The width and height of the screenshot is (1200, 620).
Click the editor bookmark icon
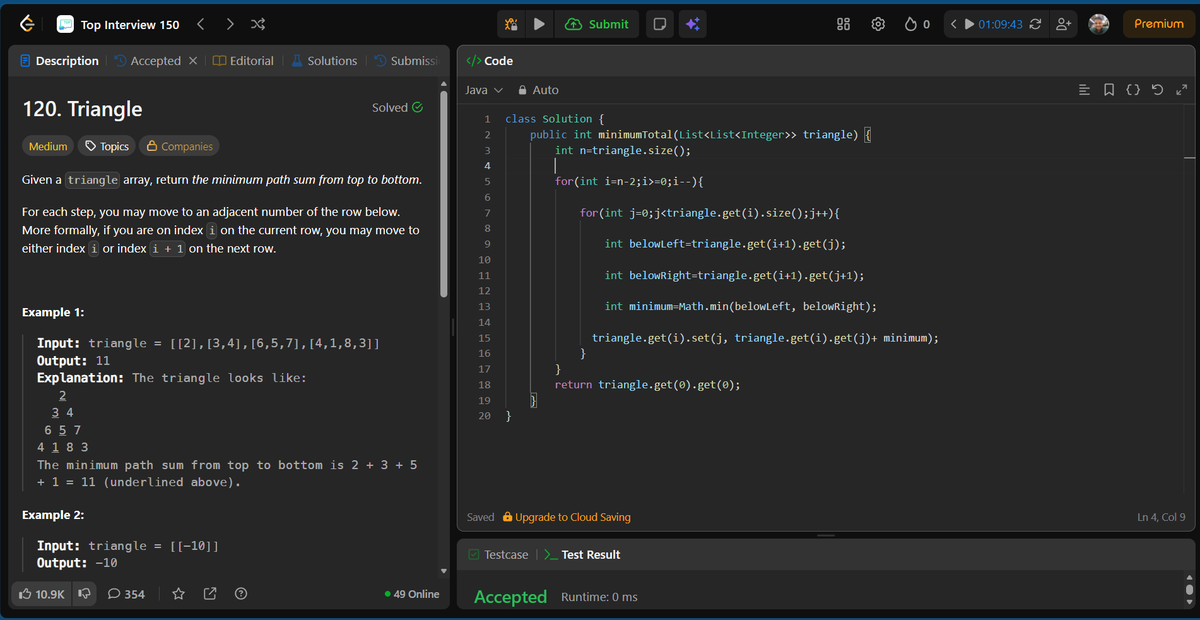coord(1109,90)
